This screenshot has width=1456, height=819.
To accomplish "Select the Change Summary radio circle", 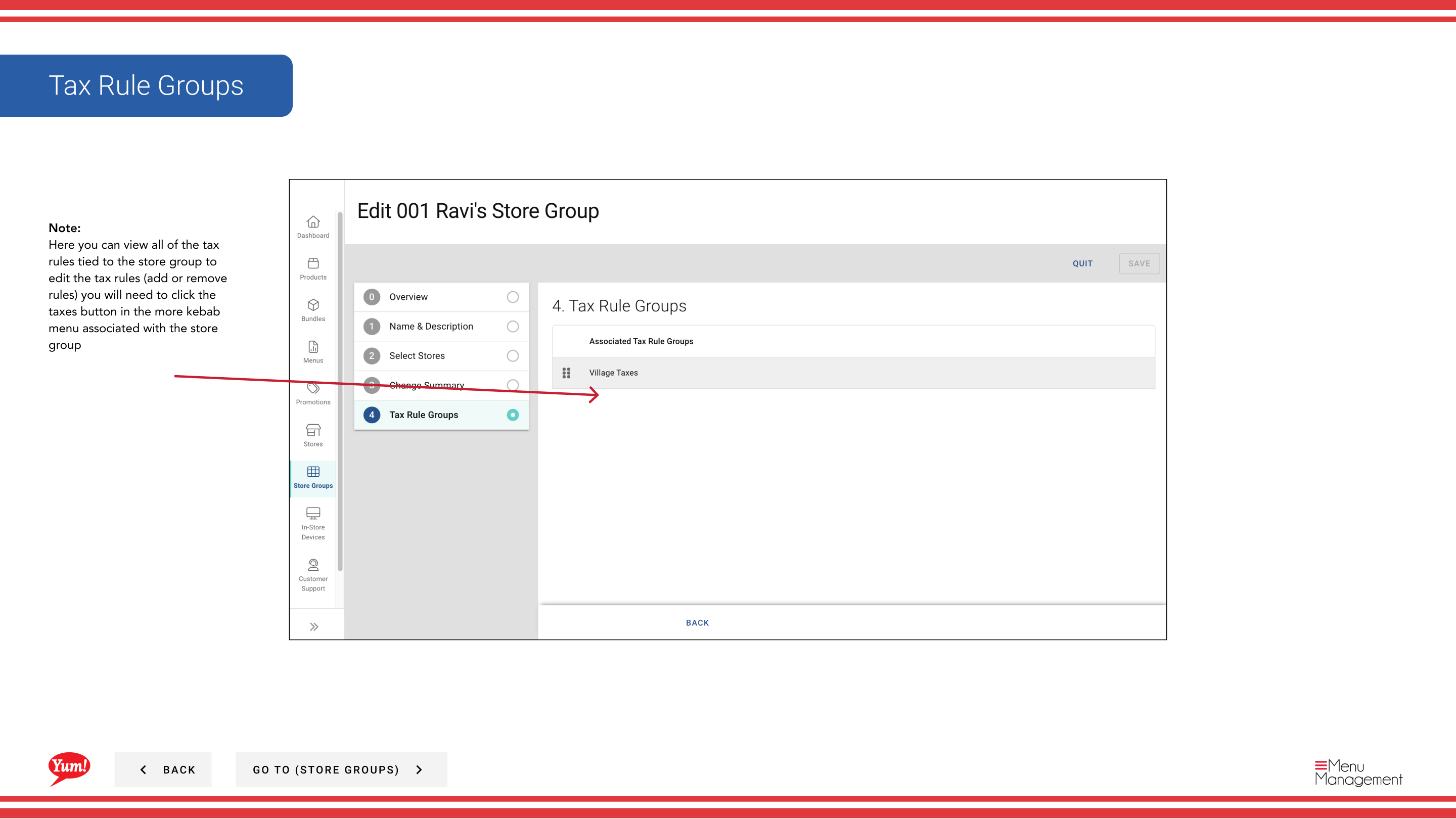I will tap(513, 385).
